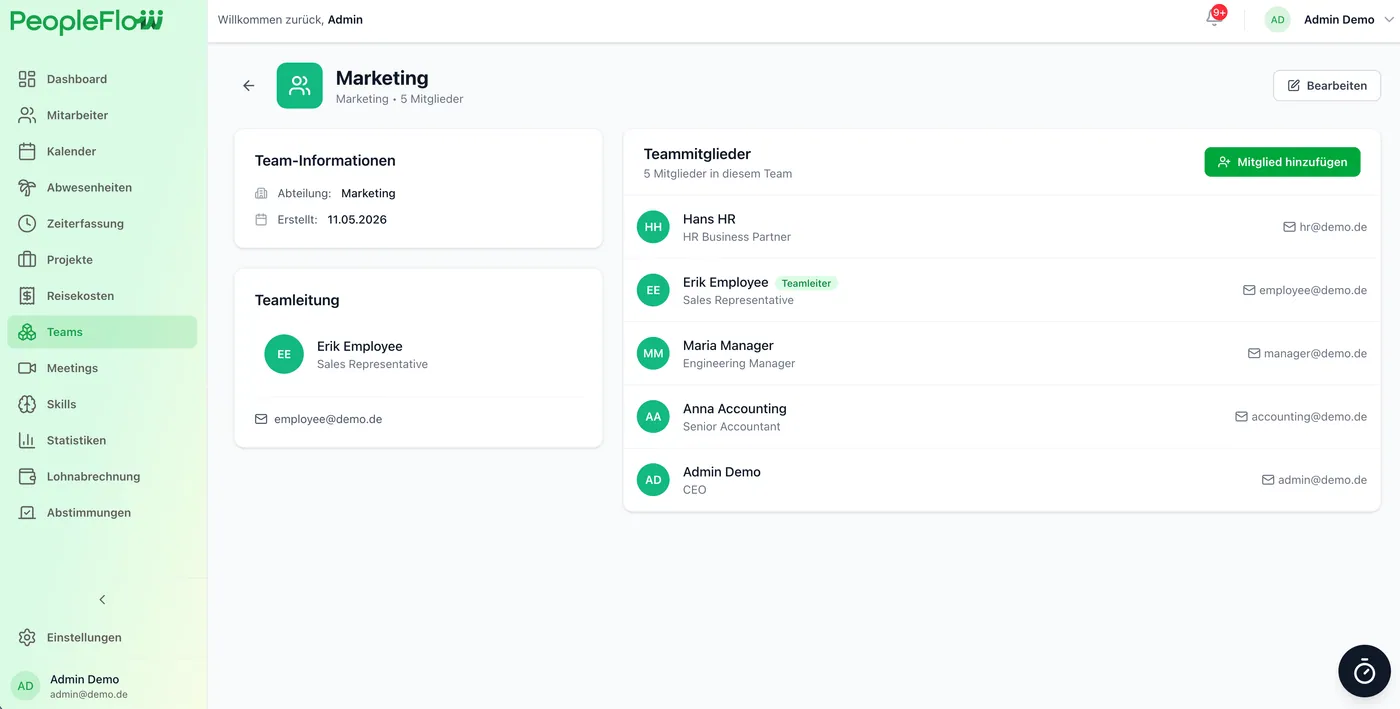Screen dimensions: 1400x709
Task: Click Mitglied hinzufügen button
Action: [x=1282, y=162]
